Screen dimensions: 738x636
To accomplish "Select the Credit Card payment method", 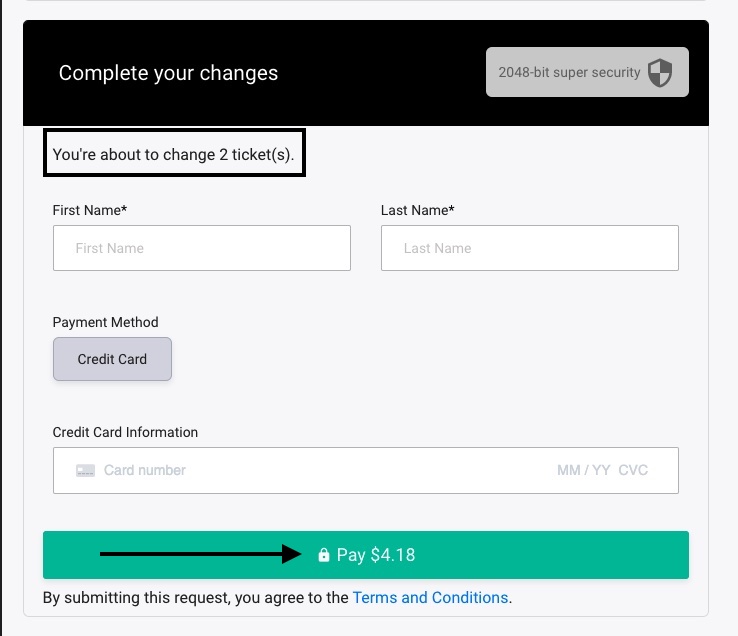I will point(112,359).
